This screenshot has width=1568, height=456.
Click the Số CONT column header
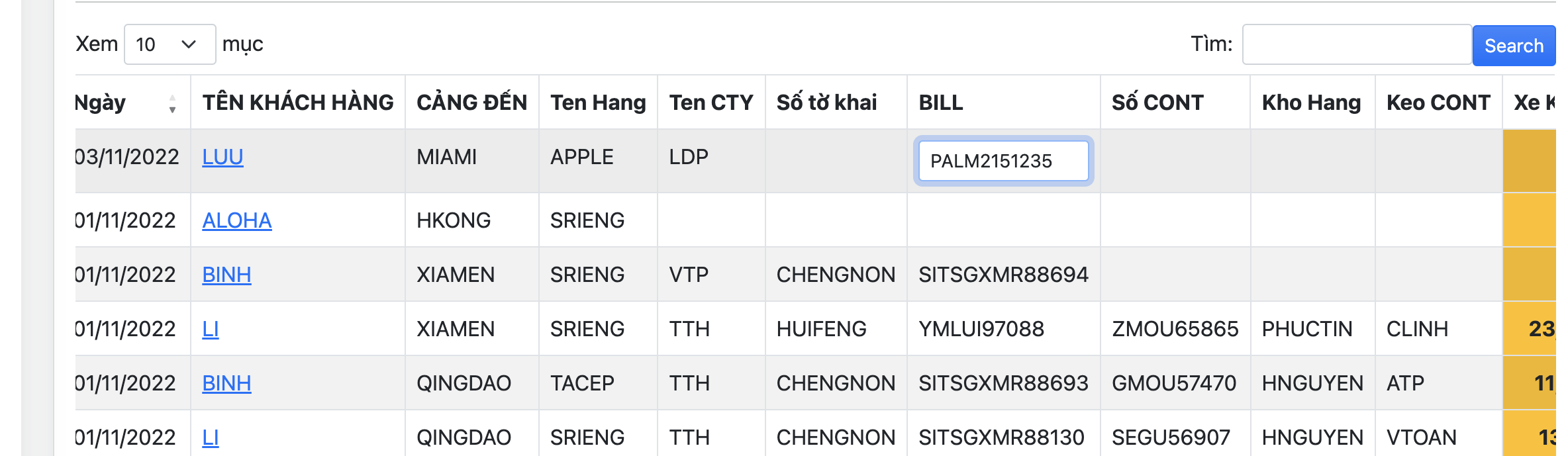(1157, 103)
